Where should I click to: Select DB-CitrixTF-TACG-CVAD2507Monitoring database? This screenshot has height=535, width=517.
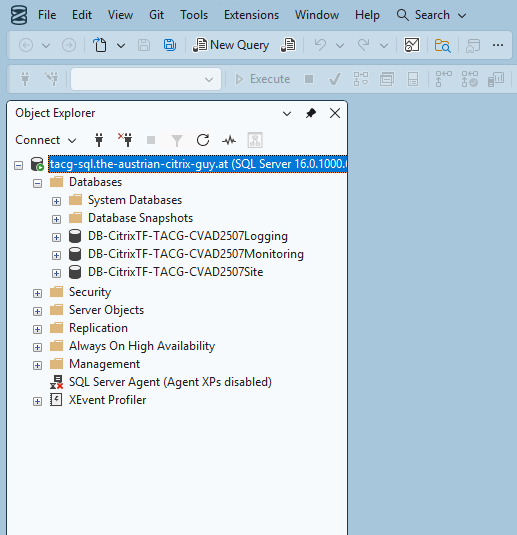coord(196,254)
